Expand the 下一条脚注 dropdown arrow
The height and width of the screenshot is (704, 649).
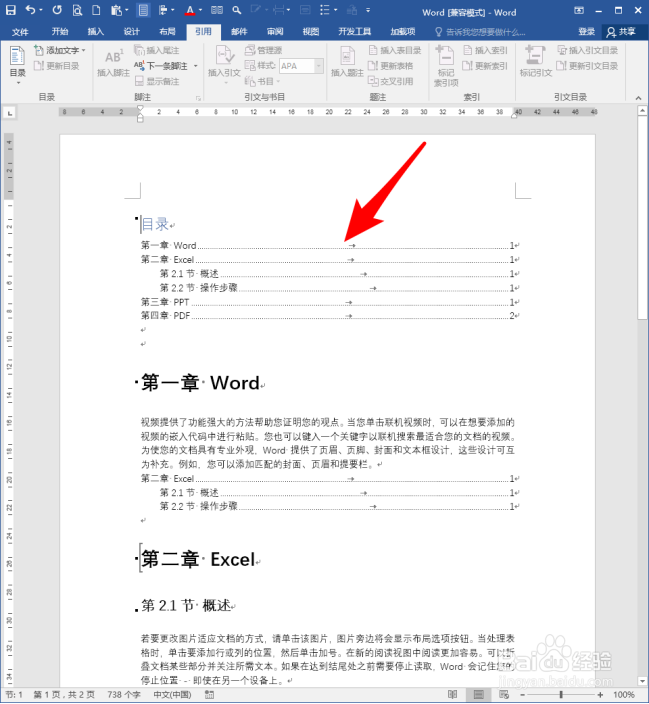[x=196, y=66]
